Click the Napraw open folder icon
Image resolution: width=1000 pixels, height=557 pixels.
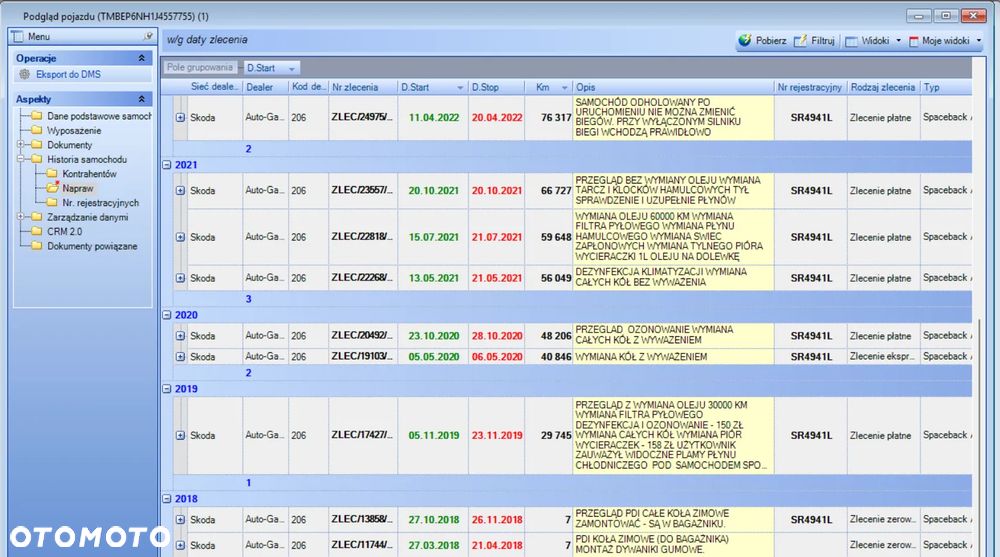[52, 188]
